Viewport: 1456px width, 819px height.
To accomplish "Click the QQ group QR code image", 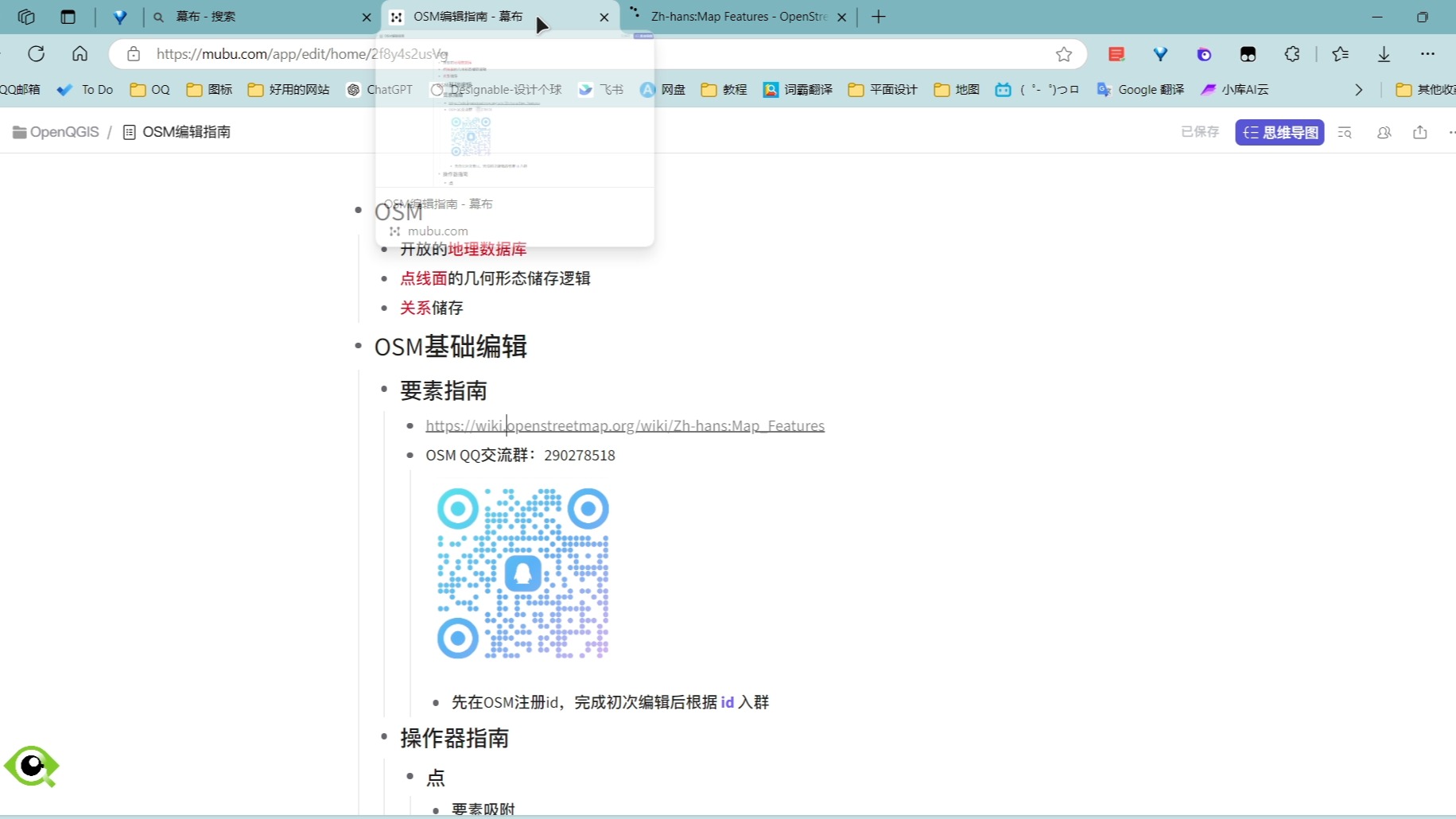I will [x=523, y=573].
